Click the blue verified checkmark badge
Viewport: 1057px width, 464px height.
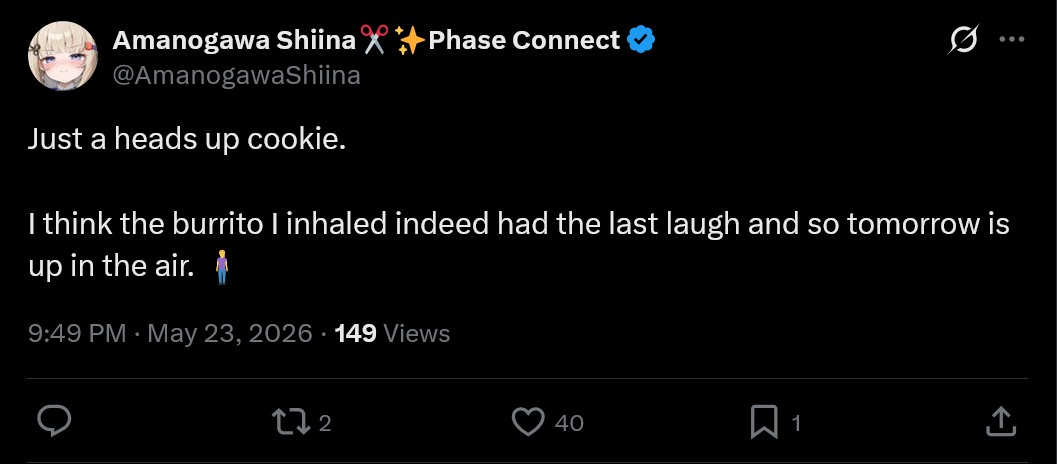[641, 40]
